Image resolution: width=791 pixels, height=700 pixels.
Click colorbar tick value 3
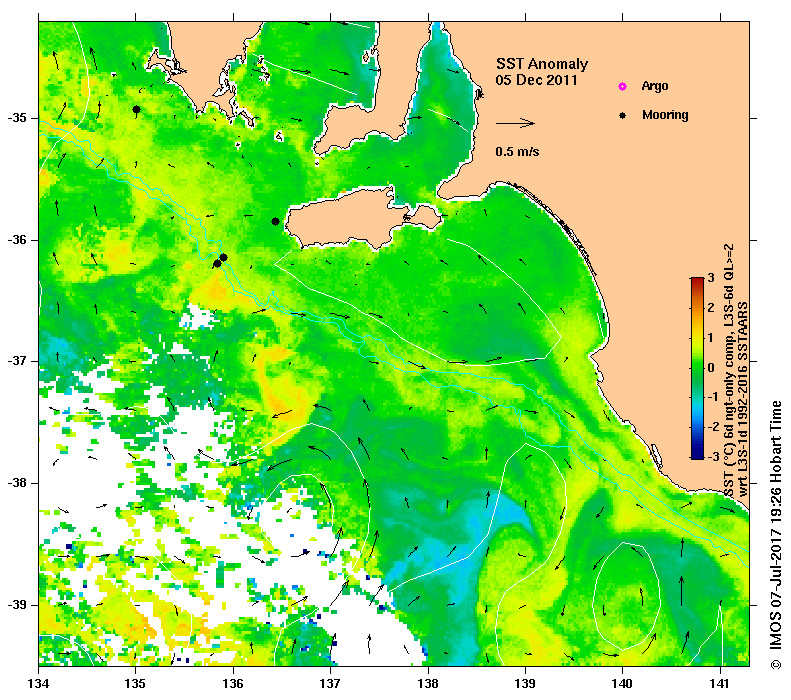711,278
